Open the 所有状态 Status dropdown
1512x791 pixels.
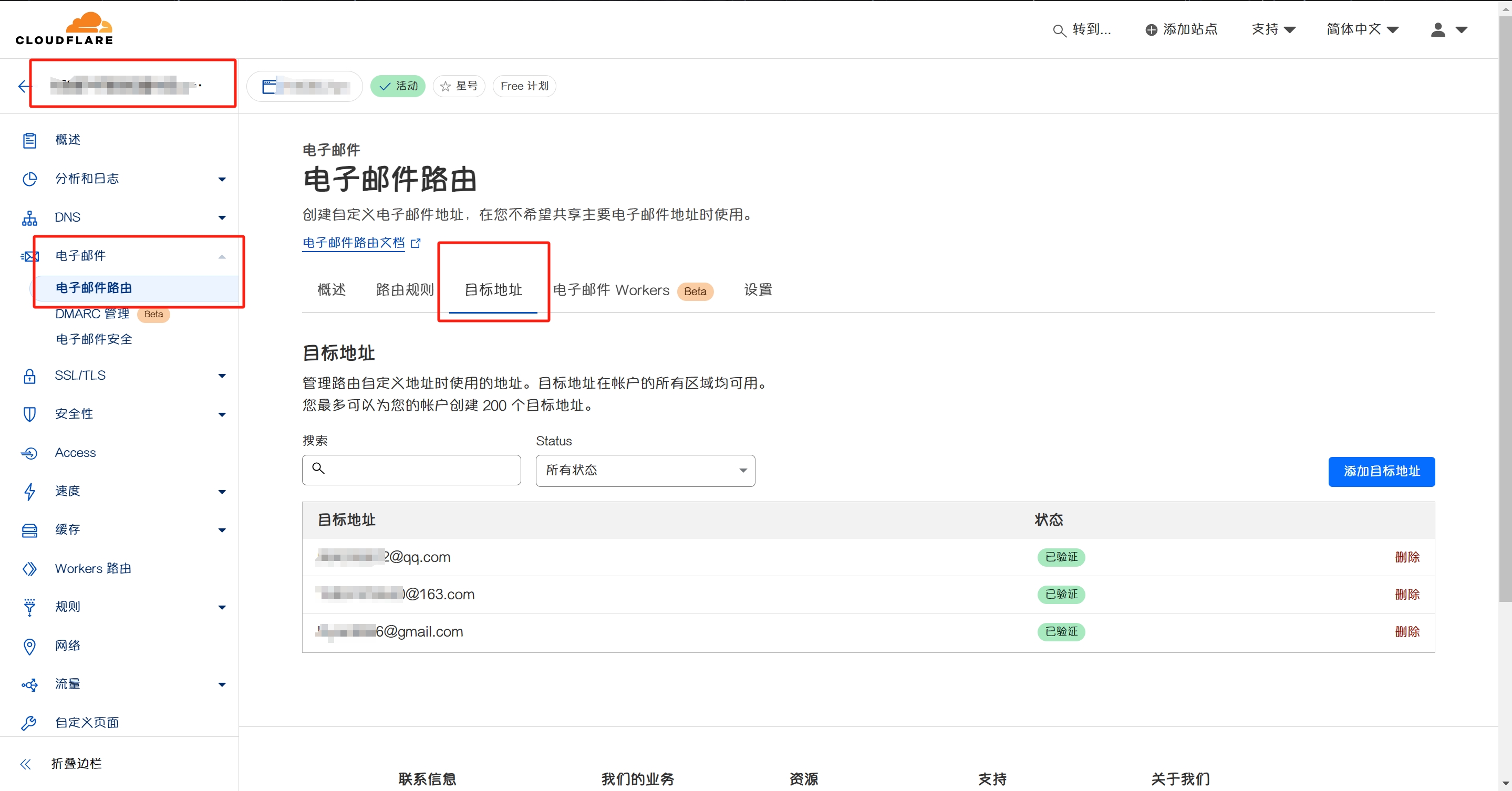pos(645,471)
